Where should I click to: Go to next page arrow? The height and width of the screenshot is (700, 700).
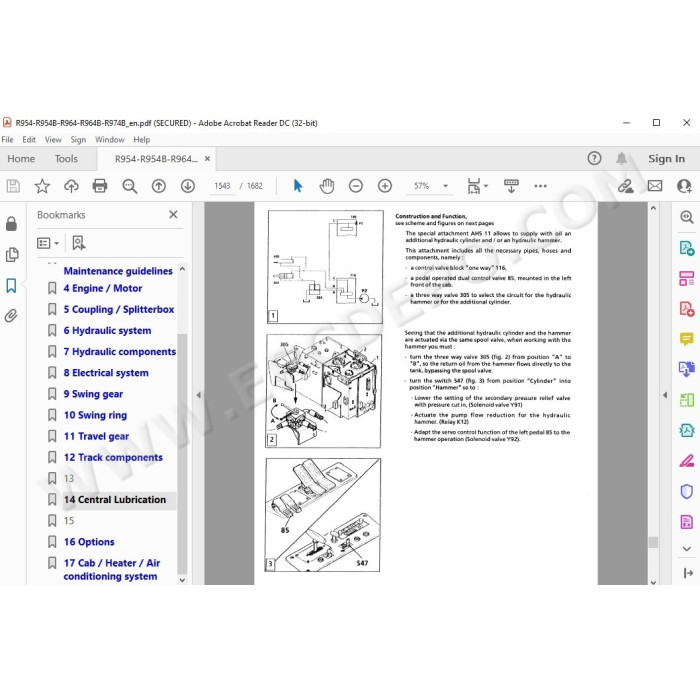(x=188, y=186)
